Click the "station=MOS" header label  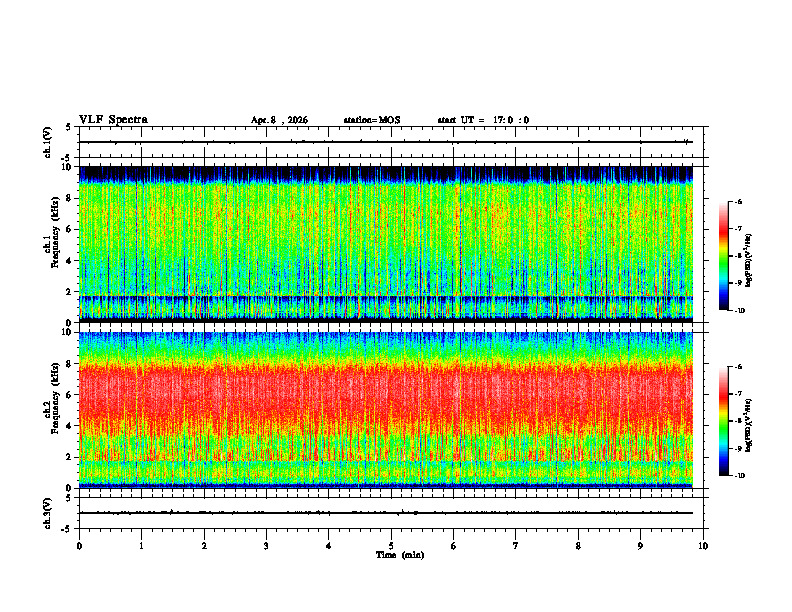coord(372,120)
